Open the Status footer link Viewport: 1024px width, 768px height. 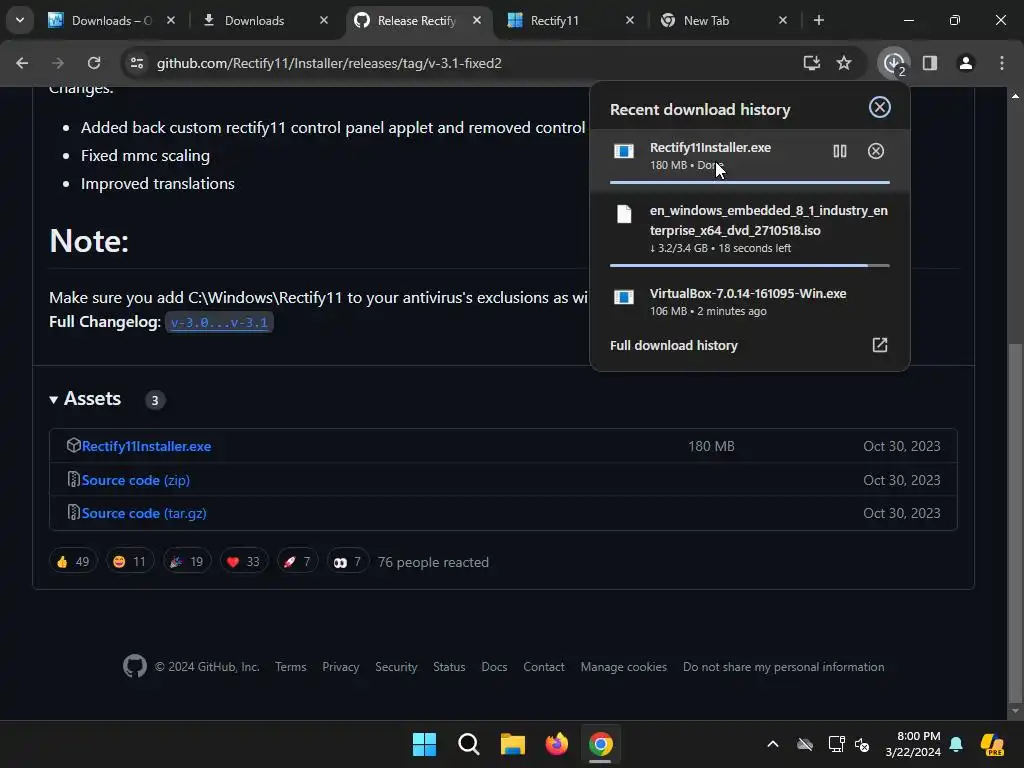[x=449, y=667]
